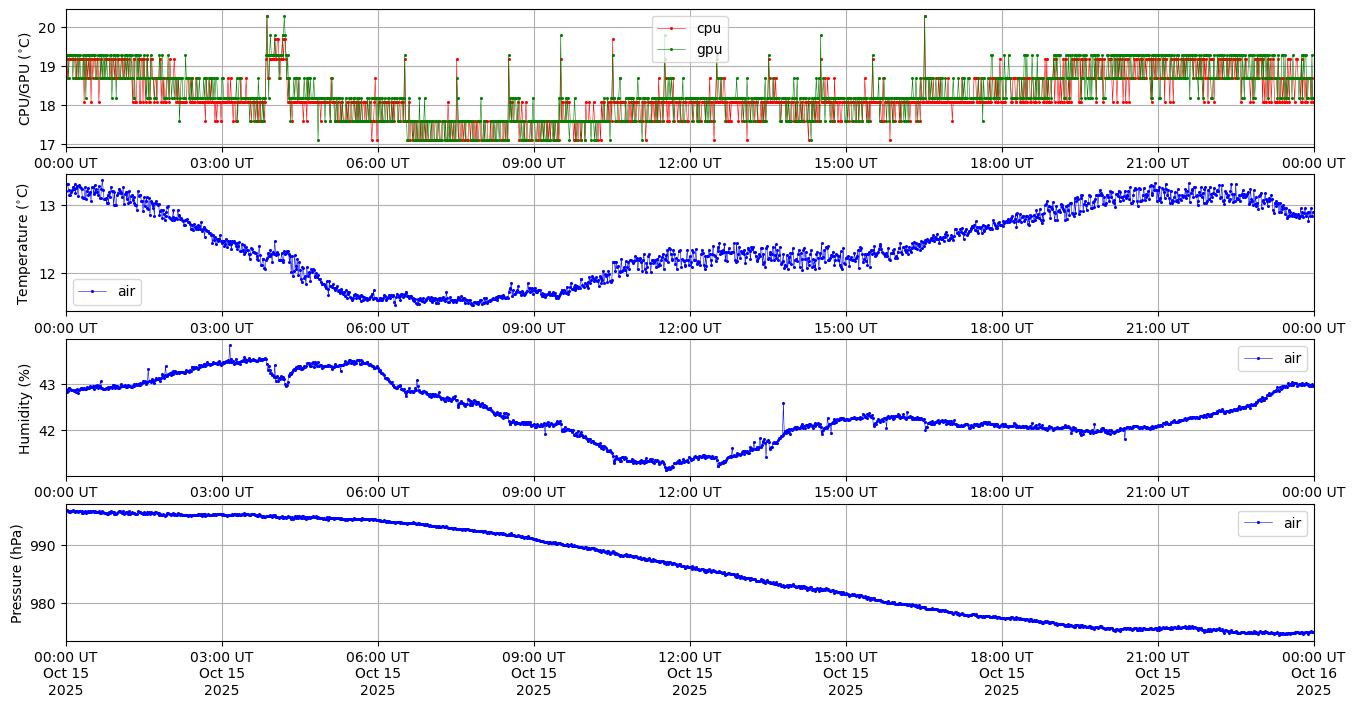The width and height of the screenshot is (1355, 707).
Task: Select the "cpu" legend text label
Action: point(708,29)
